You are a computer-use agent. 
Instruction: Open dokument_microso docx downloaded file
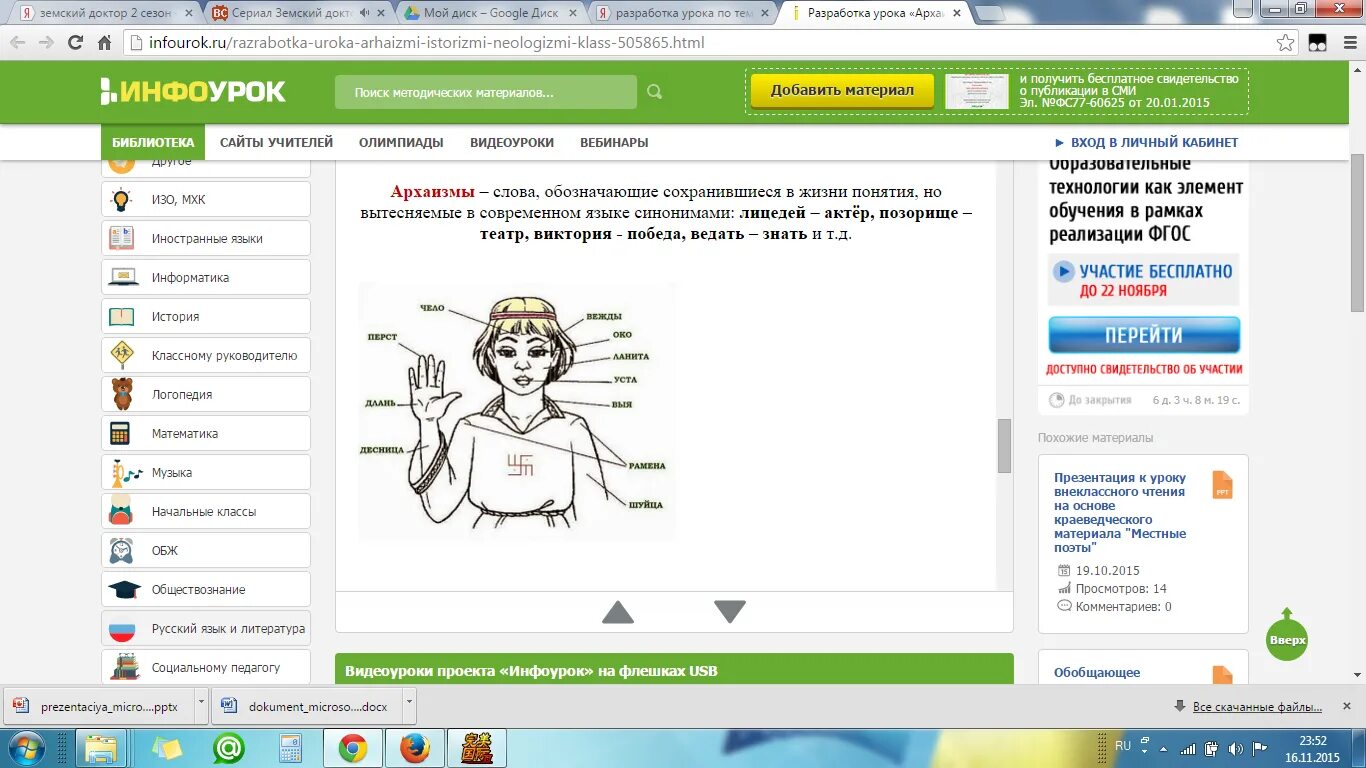(306, 706)
